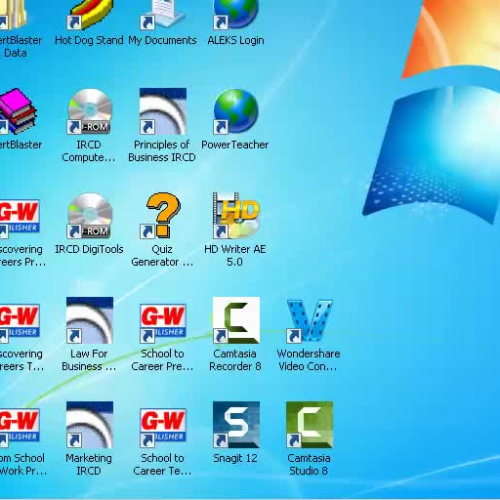500x500 pixels.
Task: Select the IRCD Compute... CD-ROM shortcut
Action: (x=89, y=112)
